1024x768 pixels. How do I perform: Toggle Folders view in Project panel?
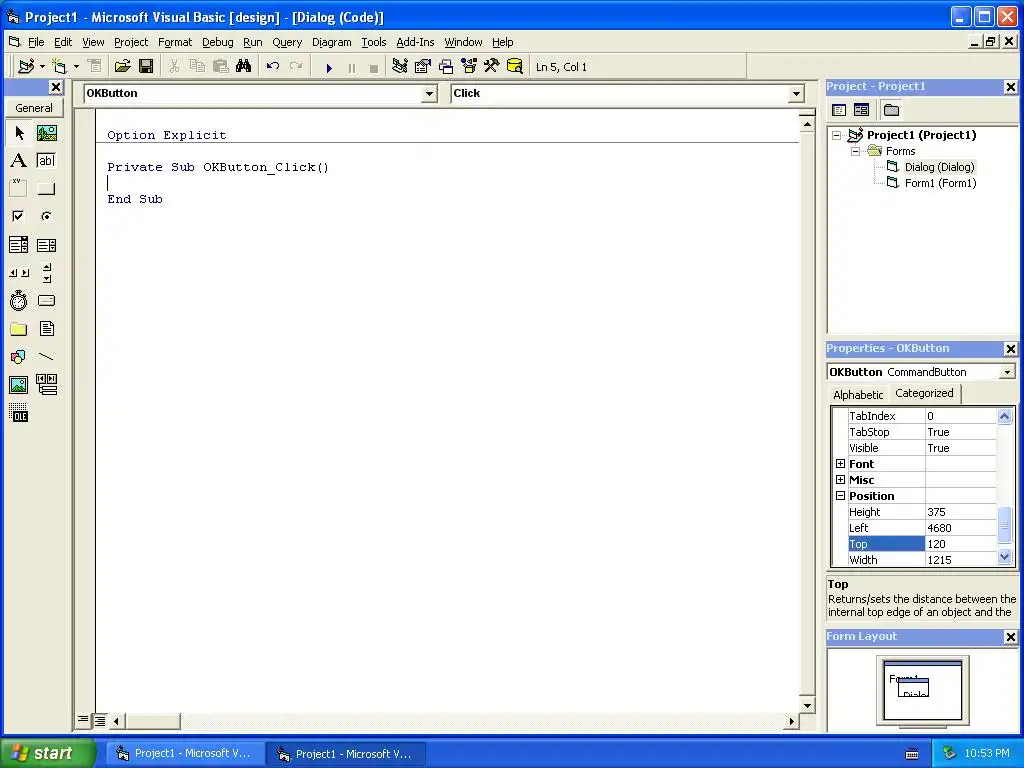(x=891, y=110)
